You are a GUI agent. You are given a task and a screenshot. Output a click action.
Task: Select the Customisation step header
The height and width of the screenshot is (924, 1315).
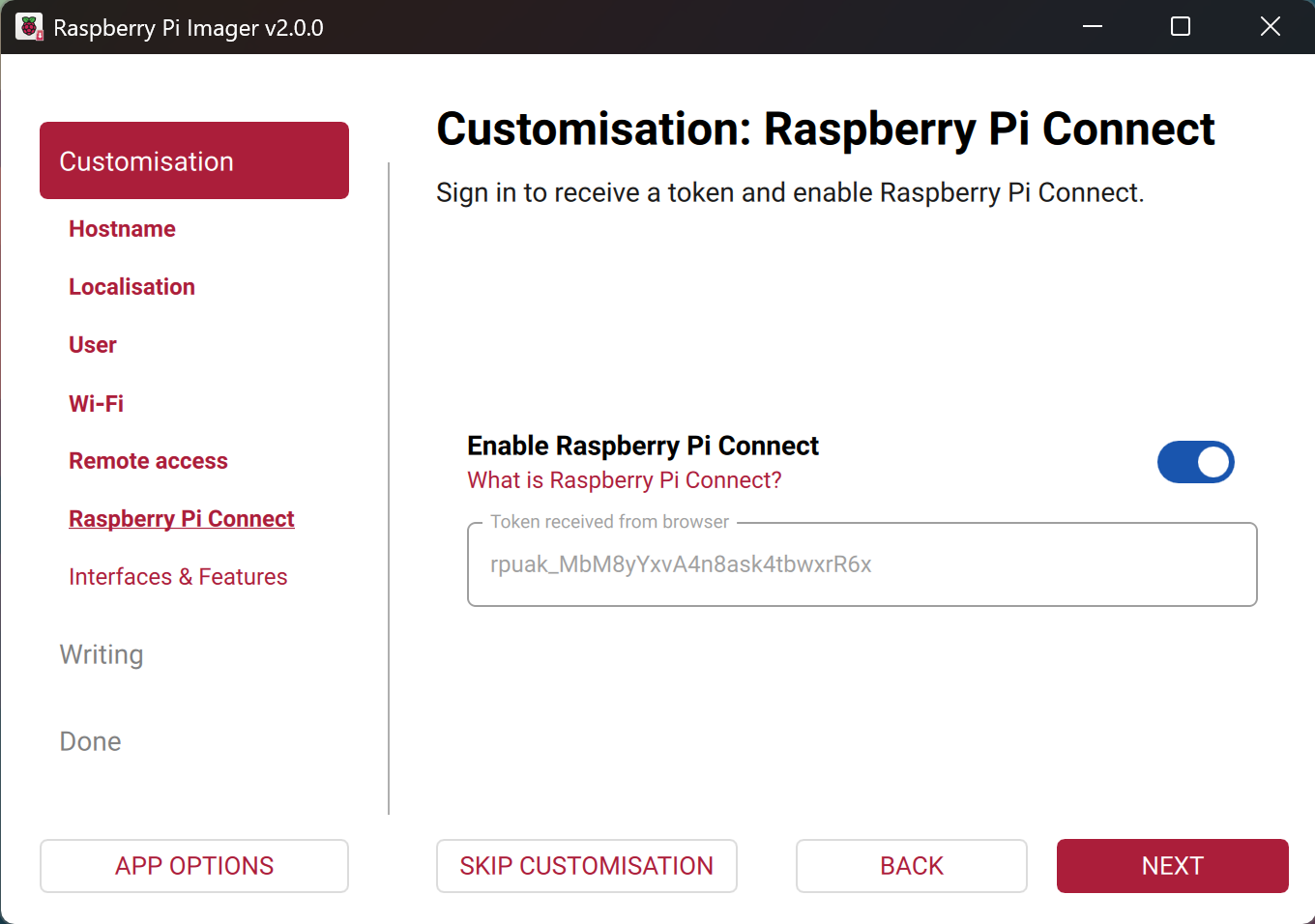pos(146,160)
